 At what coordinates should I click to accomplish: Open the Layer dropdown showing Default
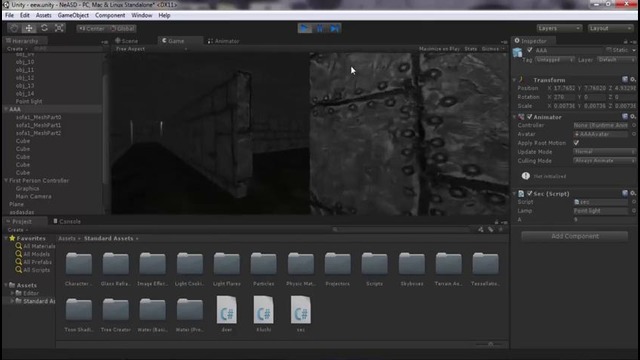coord(616,60)
